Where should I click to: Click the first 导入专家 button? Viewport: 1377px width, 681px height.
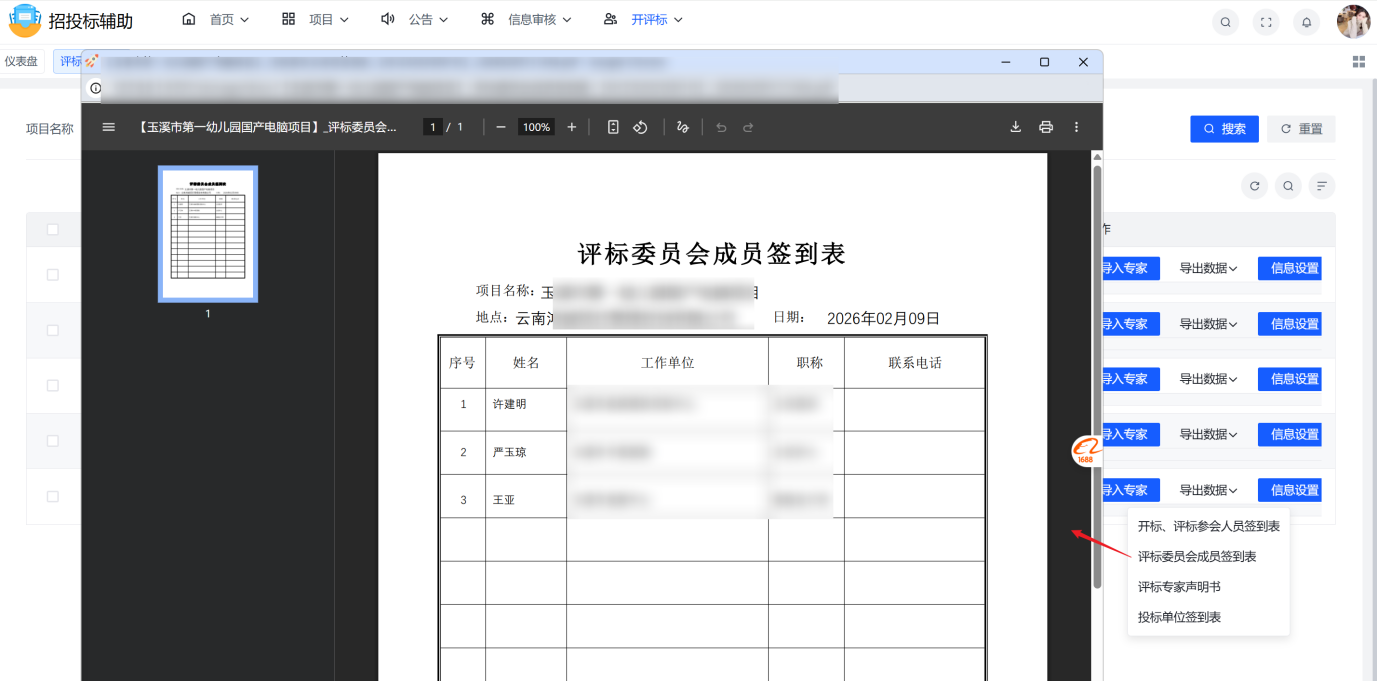1129,268
